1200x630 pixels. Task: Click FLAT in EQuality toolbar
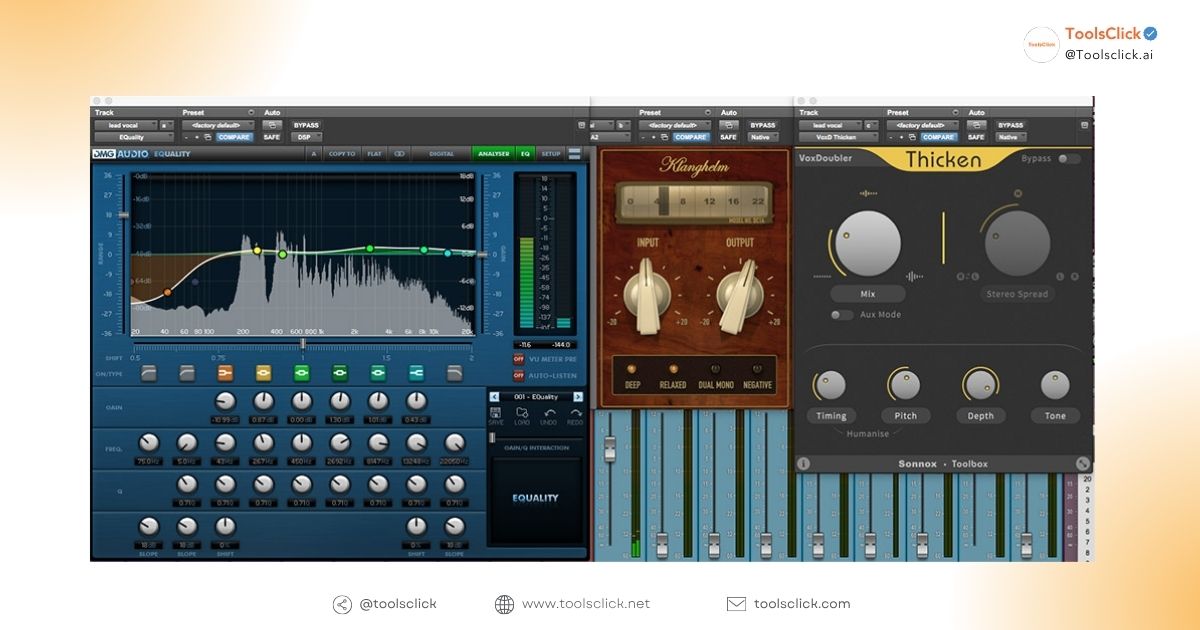[374, 154]
